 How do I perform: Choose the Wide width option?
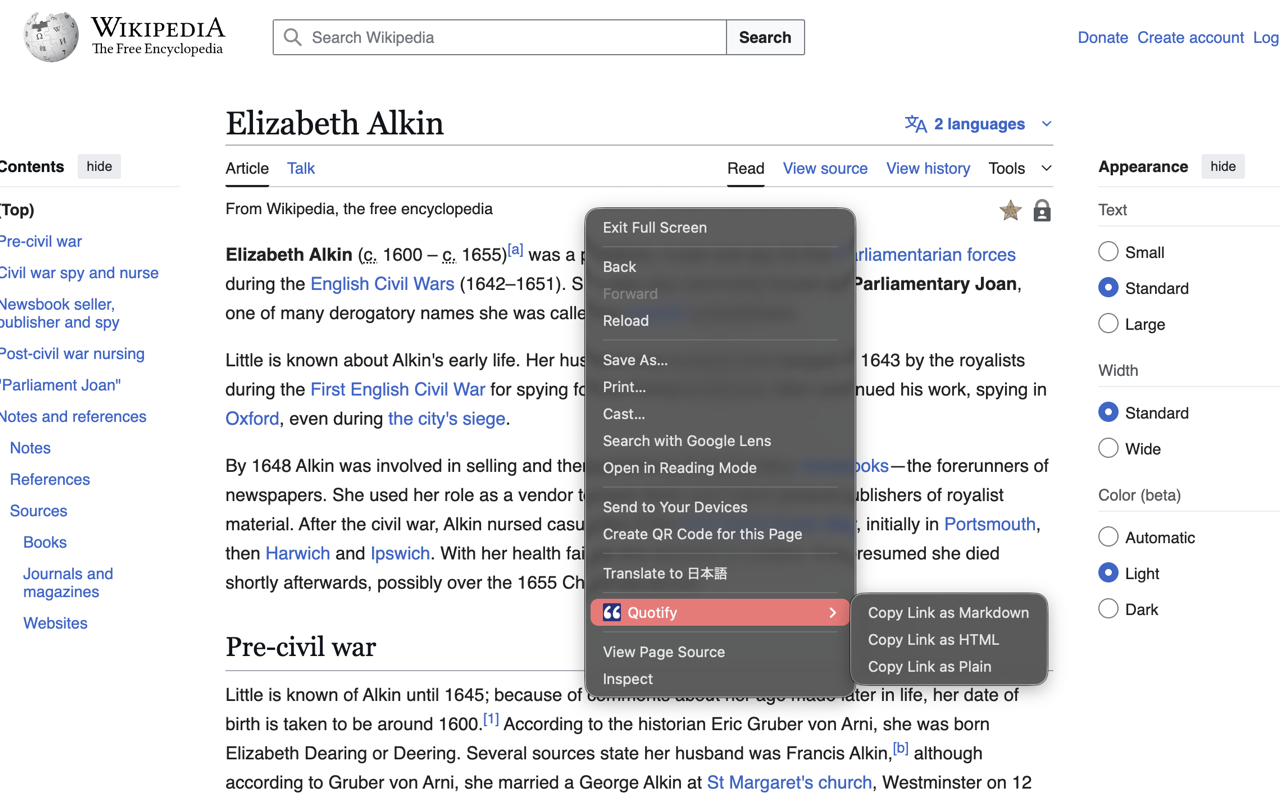pyautogui.click(x=1108, y=449)
